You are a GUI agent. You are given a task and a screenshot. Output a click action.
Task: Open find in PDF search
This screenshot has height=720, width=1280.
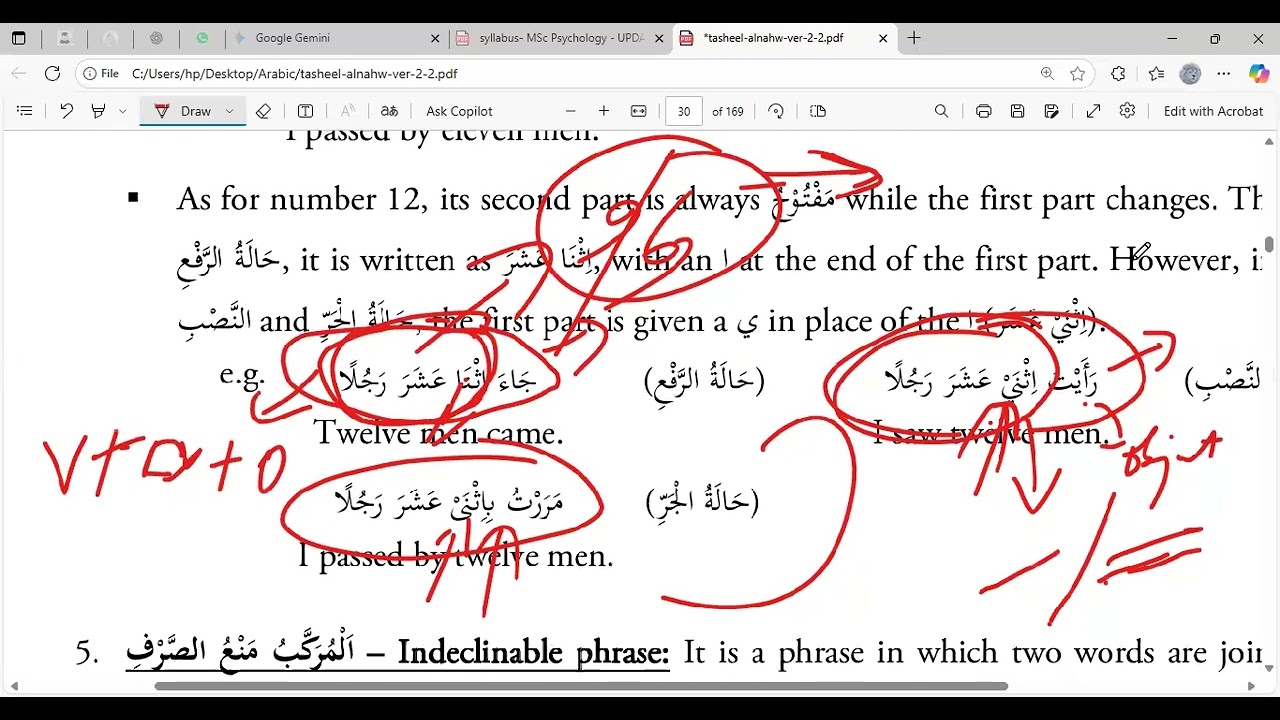point(941,111)
